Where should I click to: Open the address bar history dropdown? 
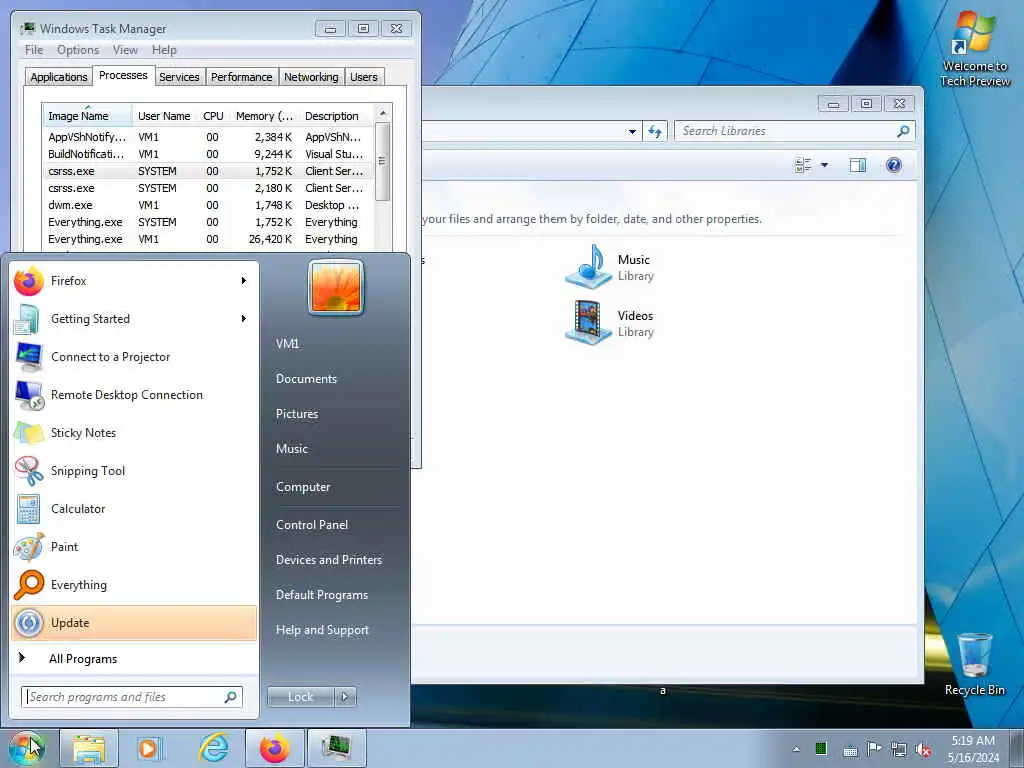632,131
